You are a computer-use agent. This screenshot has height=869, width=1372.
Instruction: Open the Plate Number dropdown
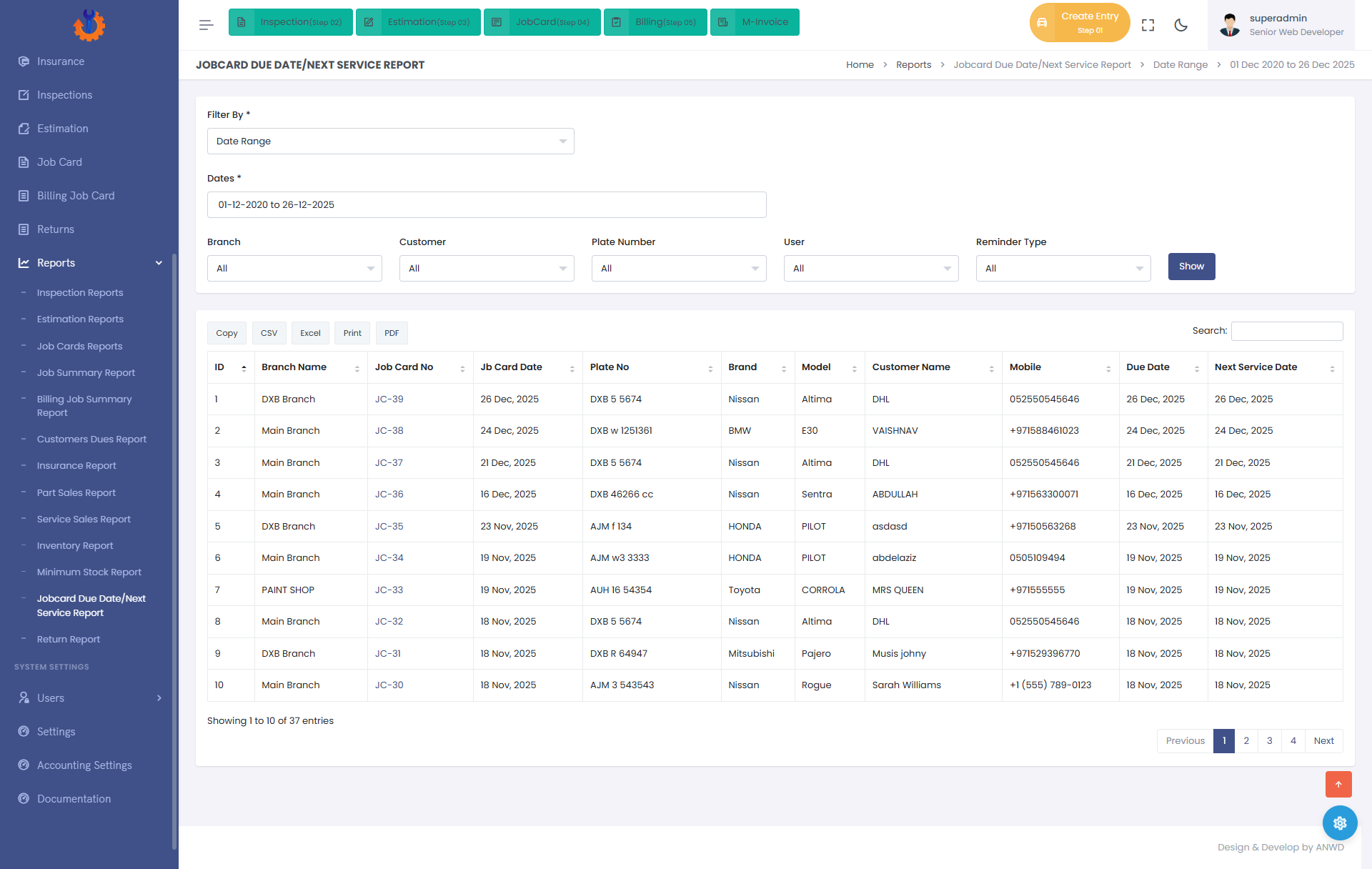click(679, 269)
